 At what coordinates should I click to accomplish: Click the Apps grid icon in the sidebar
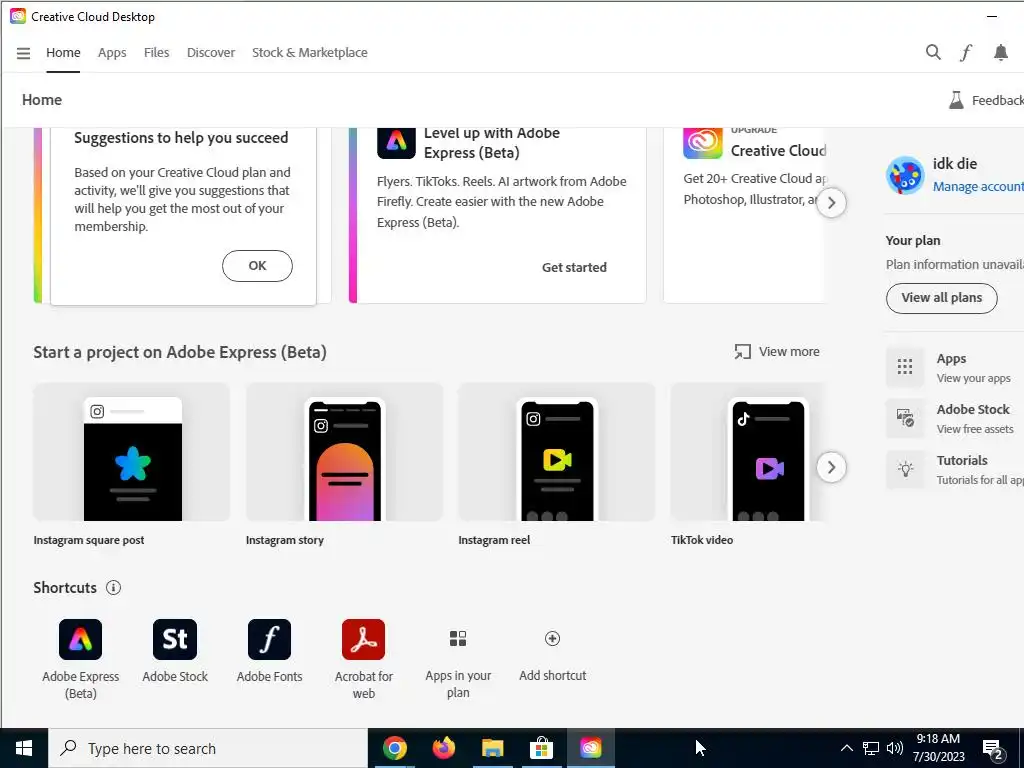pos(905,366)
